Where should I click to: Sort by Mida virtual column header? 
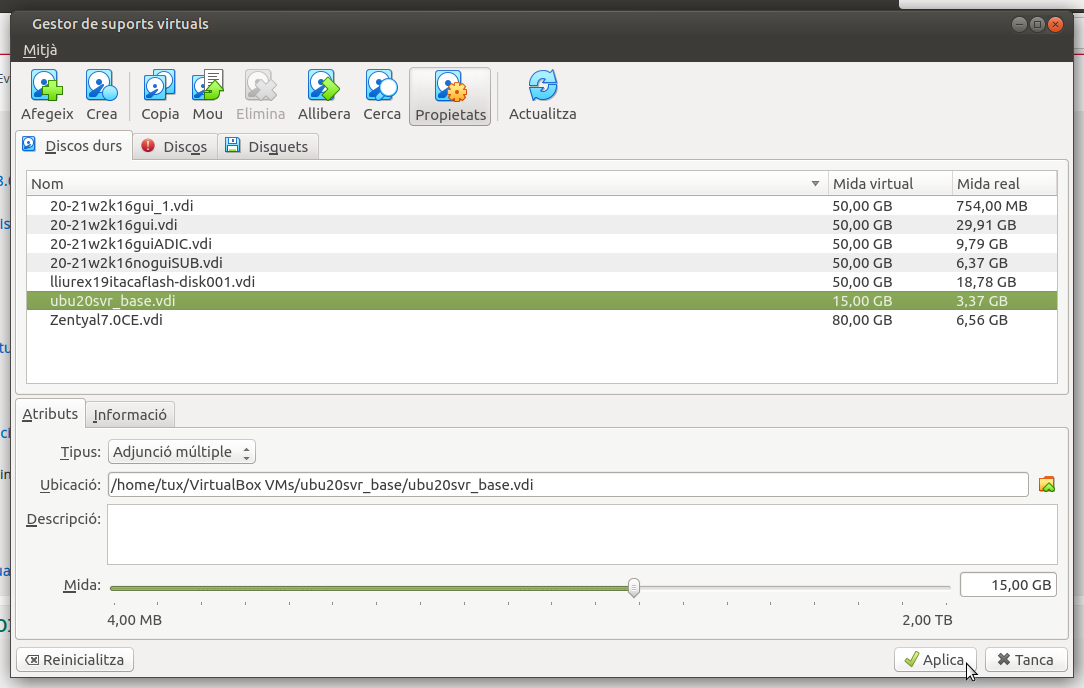[x=889, y=184]
